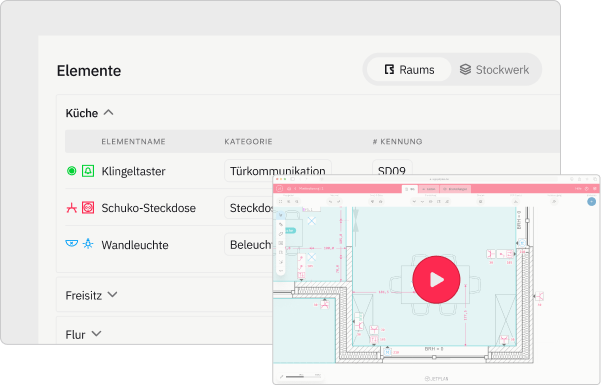Open the middle tab in the pink header
This screenshot has height=386, width=601.
(x=429, y=189)
